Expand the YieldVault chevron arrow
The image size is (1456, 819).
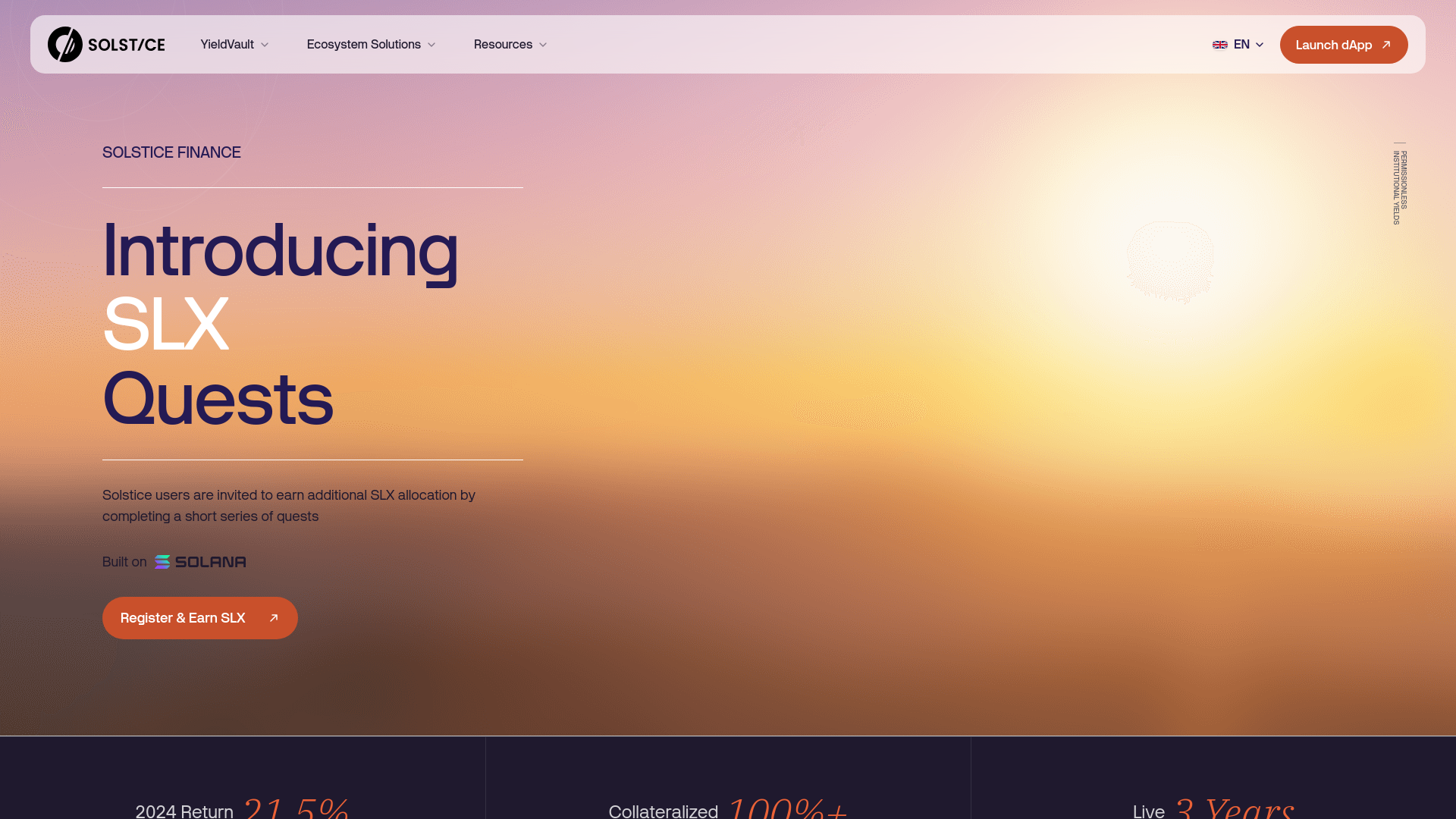(265, 45)
